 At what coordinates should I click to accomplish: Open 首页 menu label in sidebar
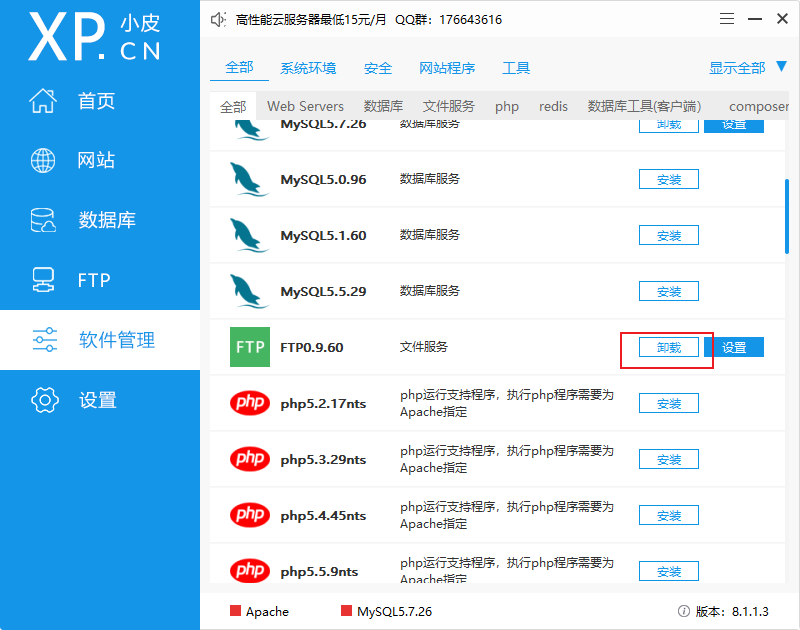96,101
